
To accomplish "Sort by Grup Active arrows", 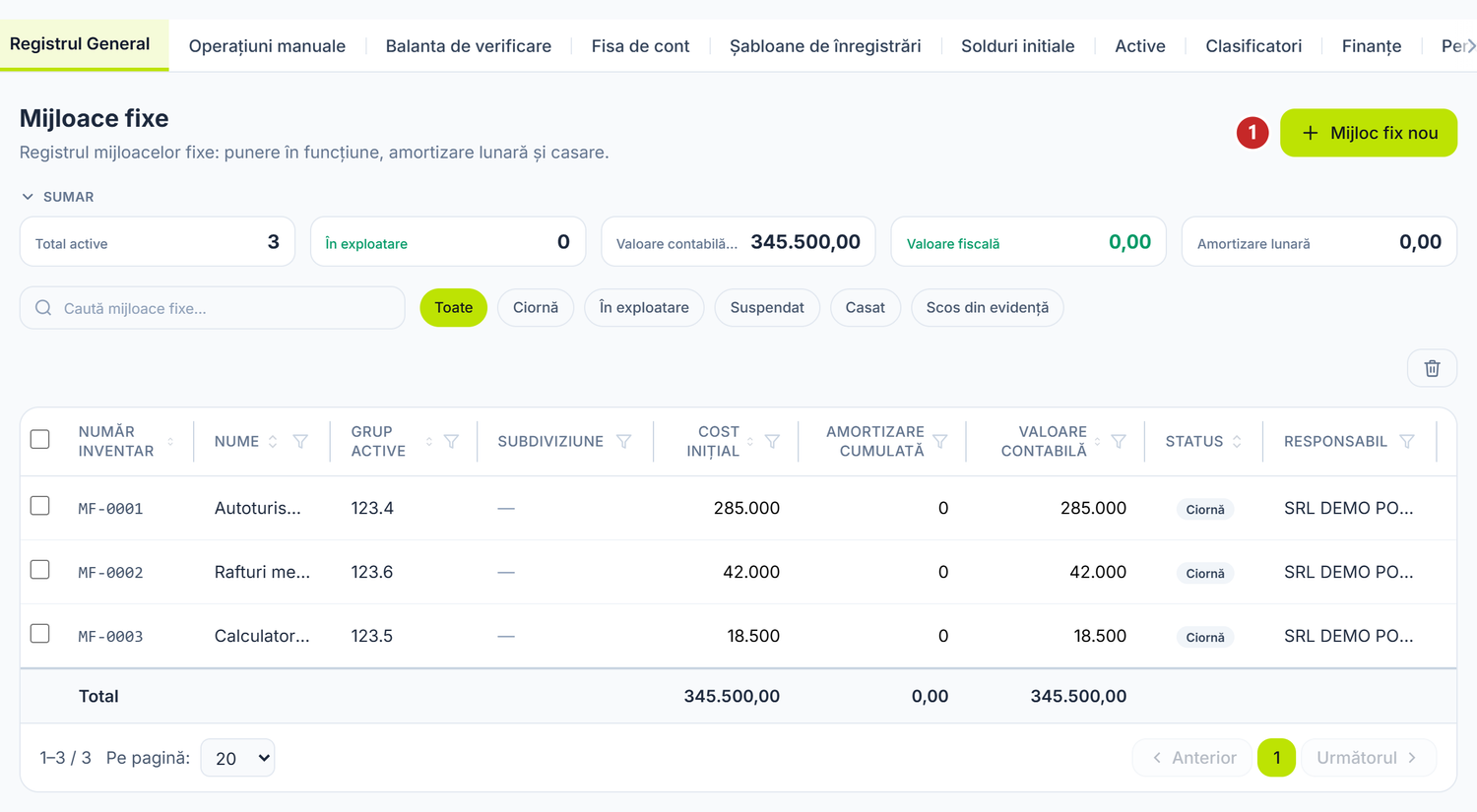I will (x=429, y=442).
